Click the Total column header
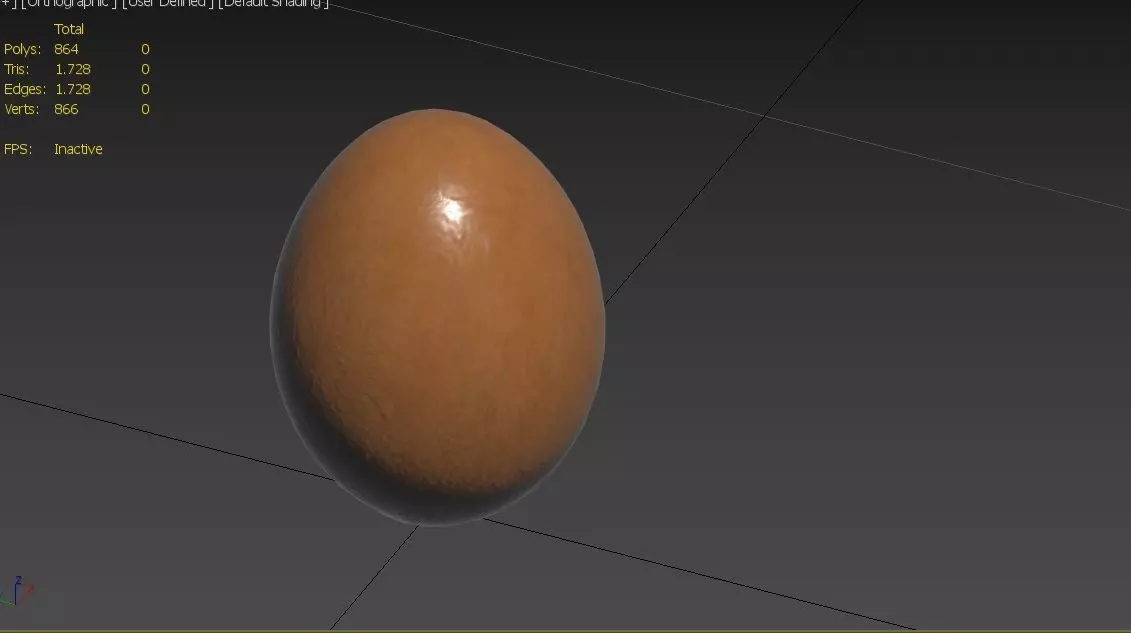The width and height of the screenshot is (1131, 633). click(69, 29)
